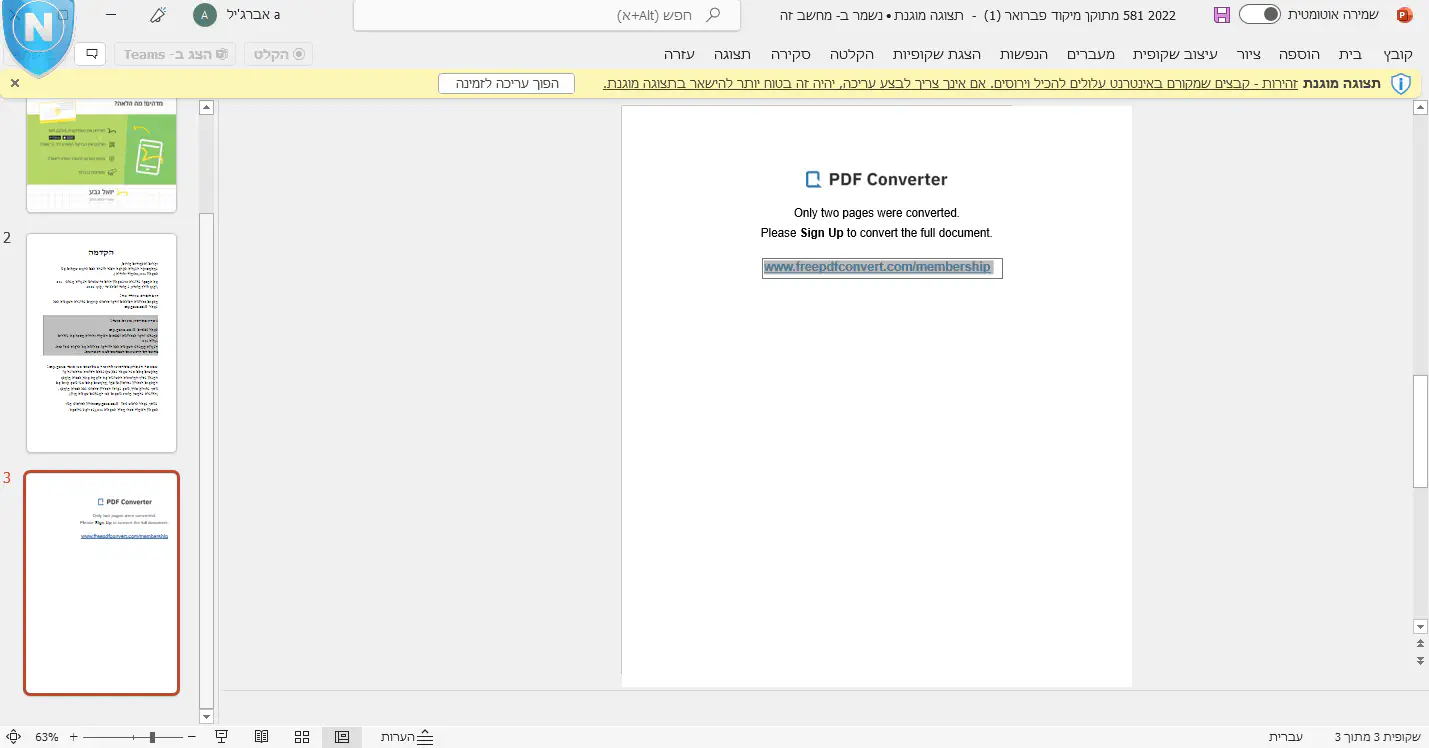Open the קובץ (File) menu

1398,54
